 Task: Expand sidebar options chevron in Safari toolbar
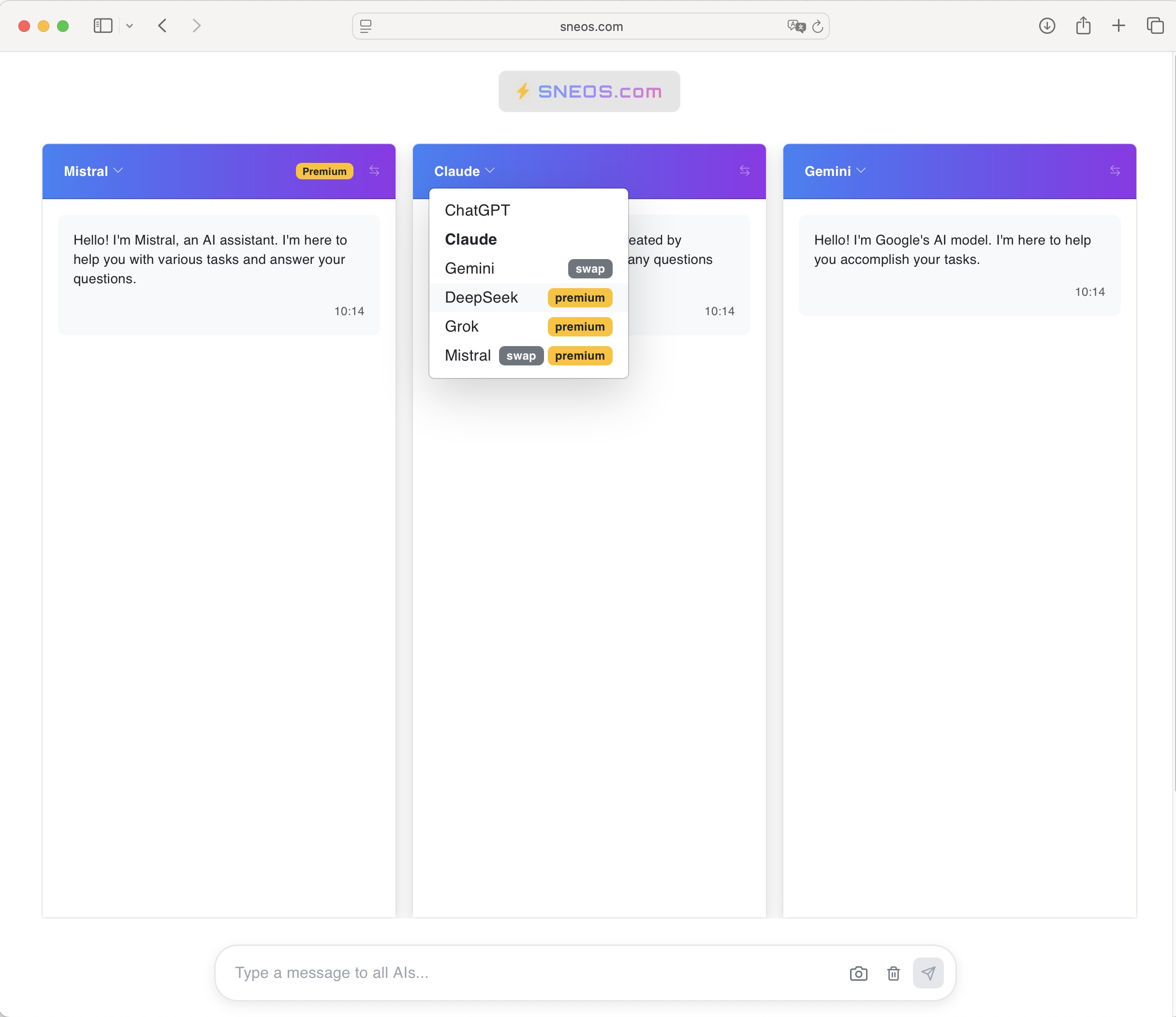point(130,26)
